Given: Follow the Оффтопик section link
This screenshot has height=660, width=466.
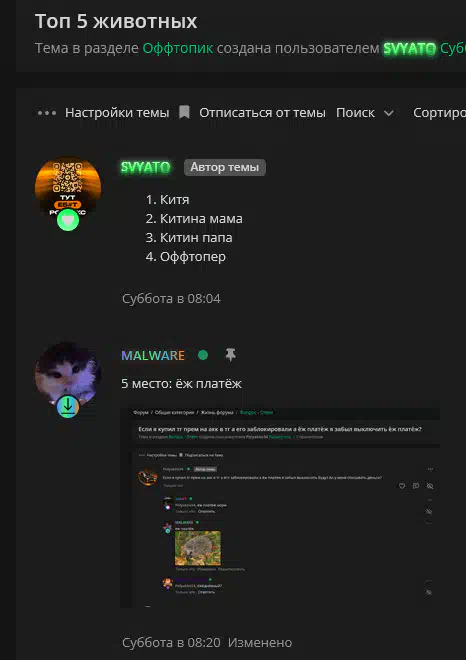Looking at the screenshot, I should click(178, 48).
